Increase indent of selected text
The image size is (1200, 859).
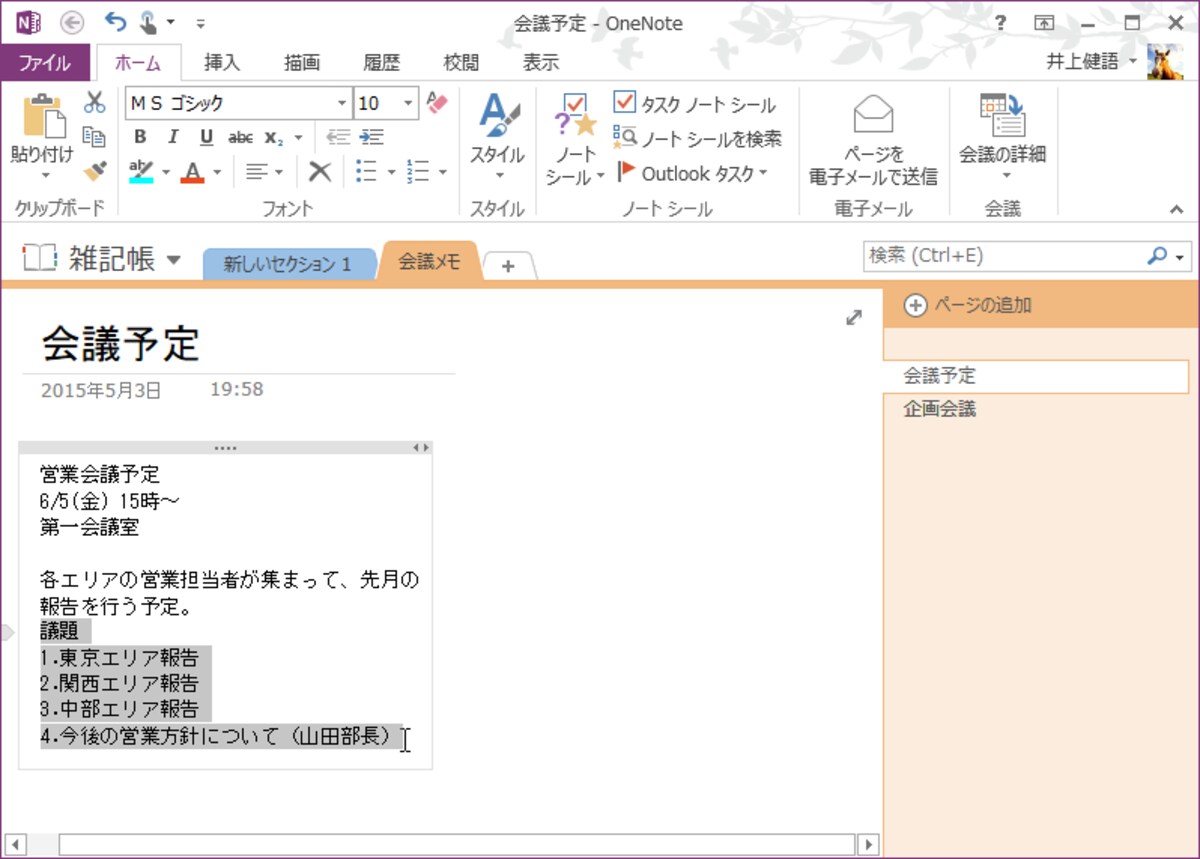tap(371, 138)
